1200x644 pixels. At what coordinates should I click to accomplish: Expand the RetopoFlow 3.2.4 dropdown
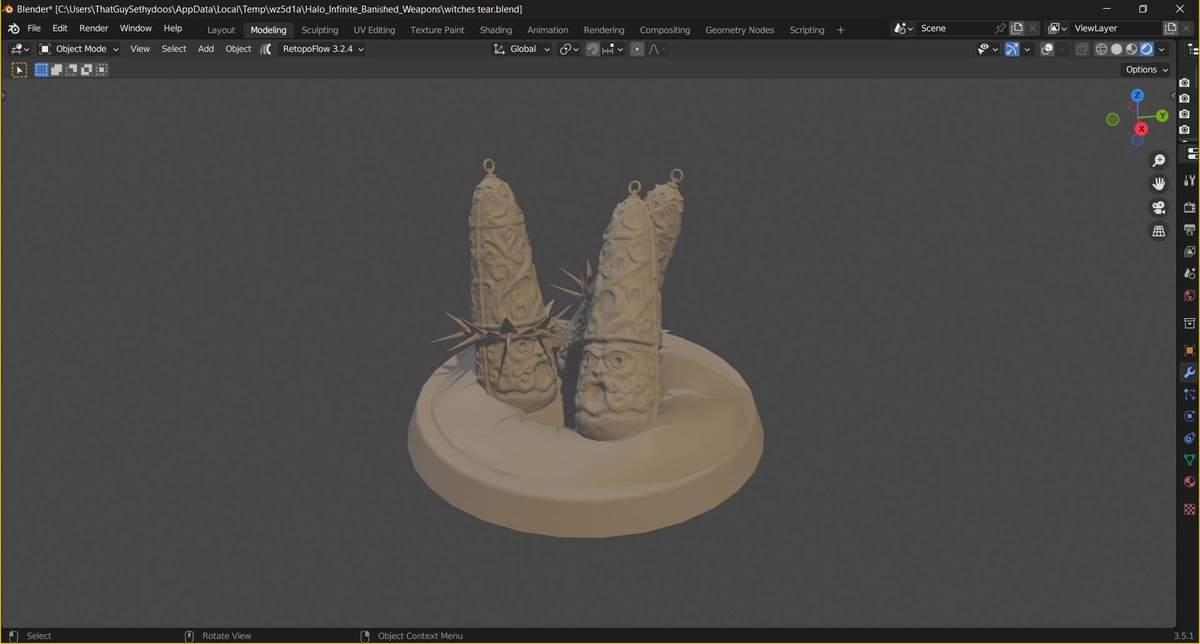[323, 49]
